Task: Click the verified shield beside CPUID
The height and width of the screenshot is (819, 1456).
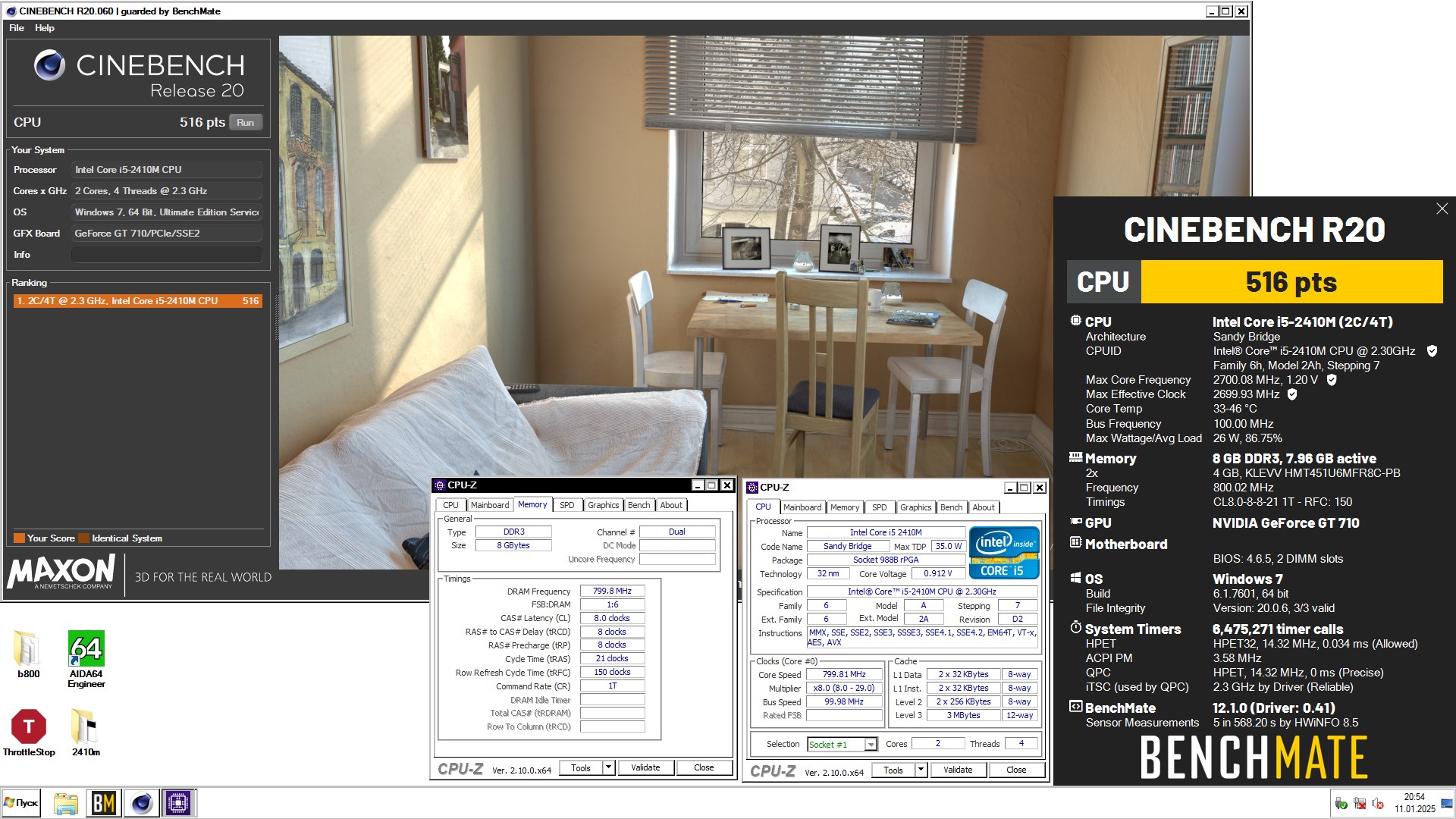Action: (x=1432, y=351)
